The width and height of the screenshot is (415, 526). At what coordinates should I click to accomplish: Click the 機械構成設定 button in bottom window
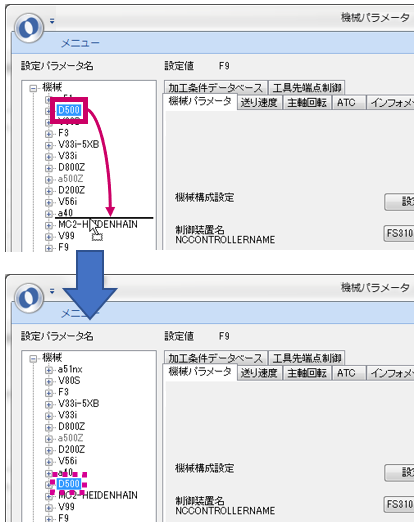399,472
